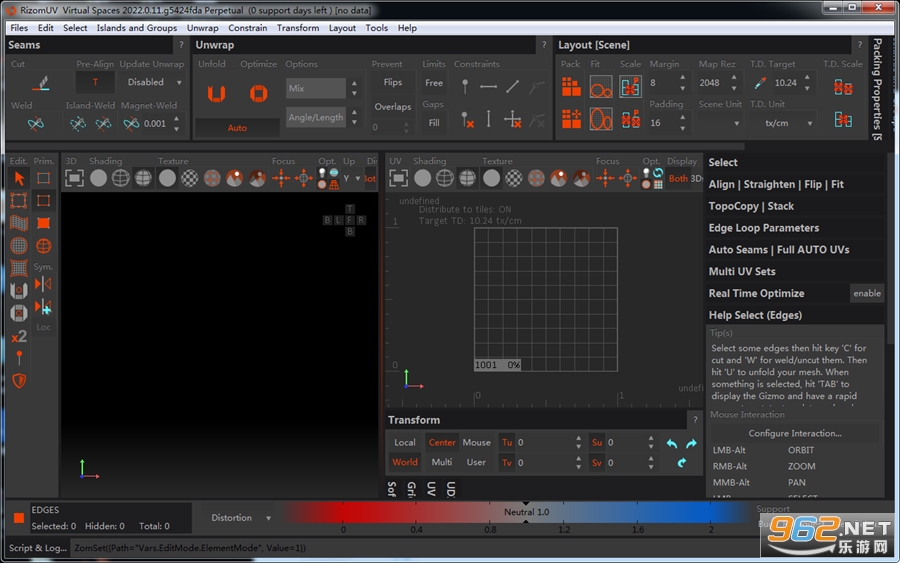Toggle Flips prevention in Unwrap panel
Screen dimensions: 900x563
click(x=393, y=83)
